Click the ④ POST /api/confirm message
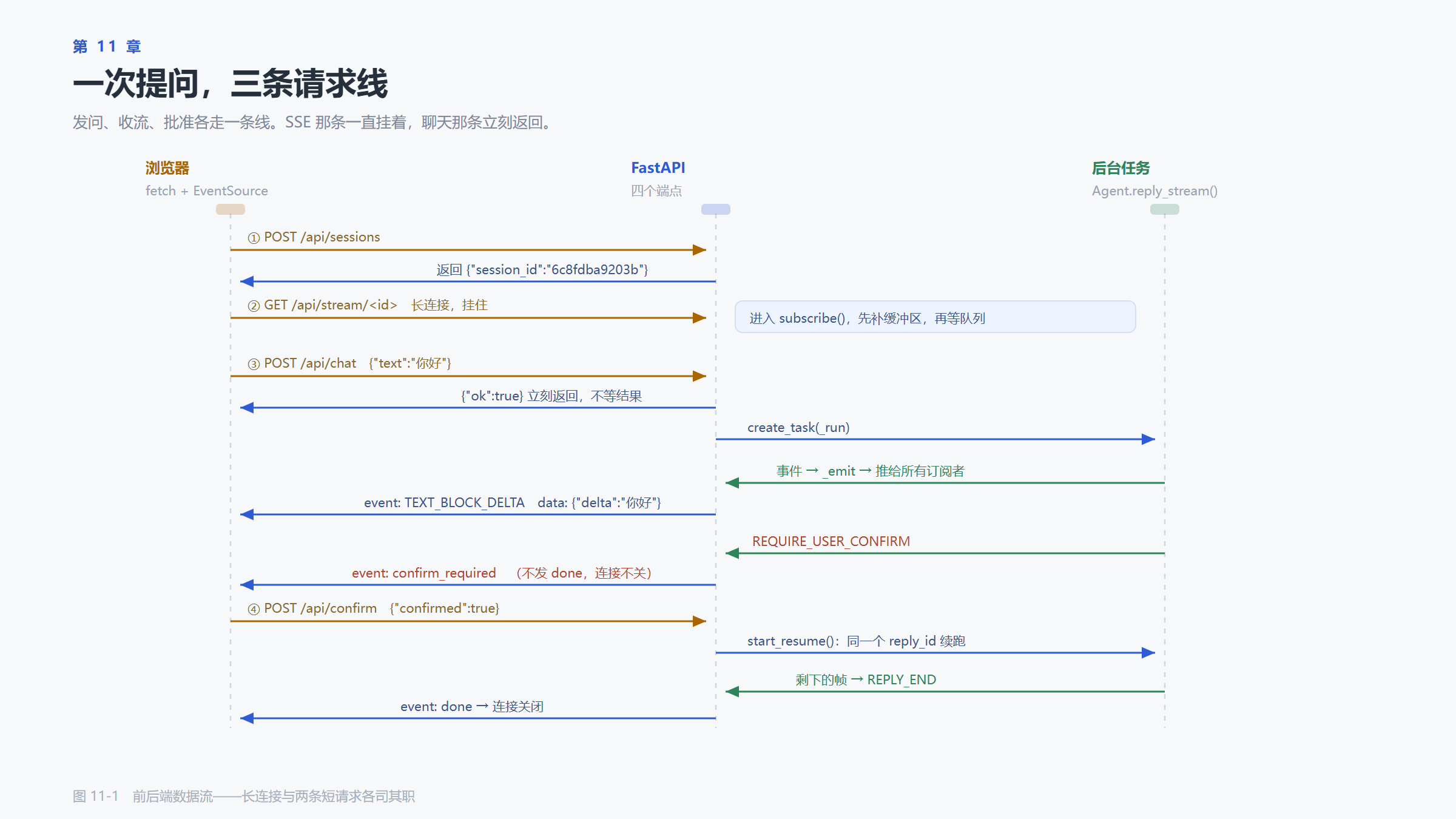The image size is (1456, 819). click(374, 608)
